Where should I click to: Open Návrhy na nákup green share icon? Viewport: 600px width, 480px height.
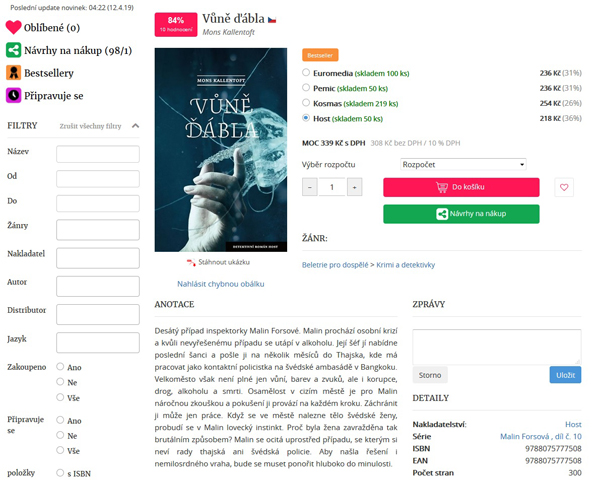pos(13,50)
